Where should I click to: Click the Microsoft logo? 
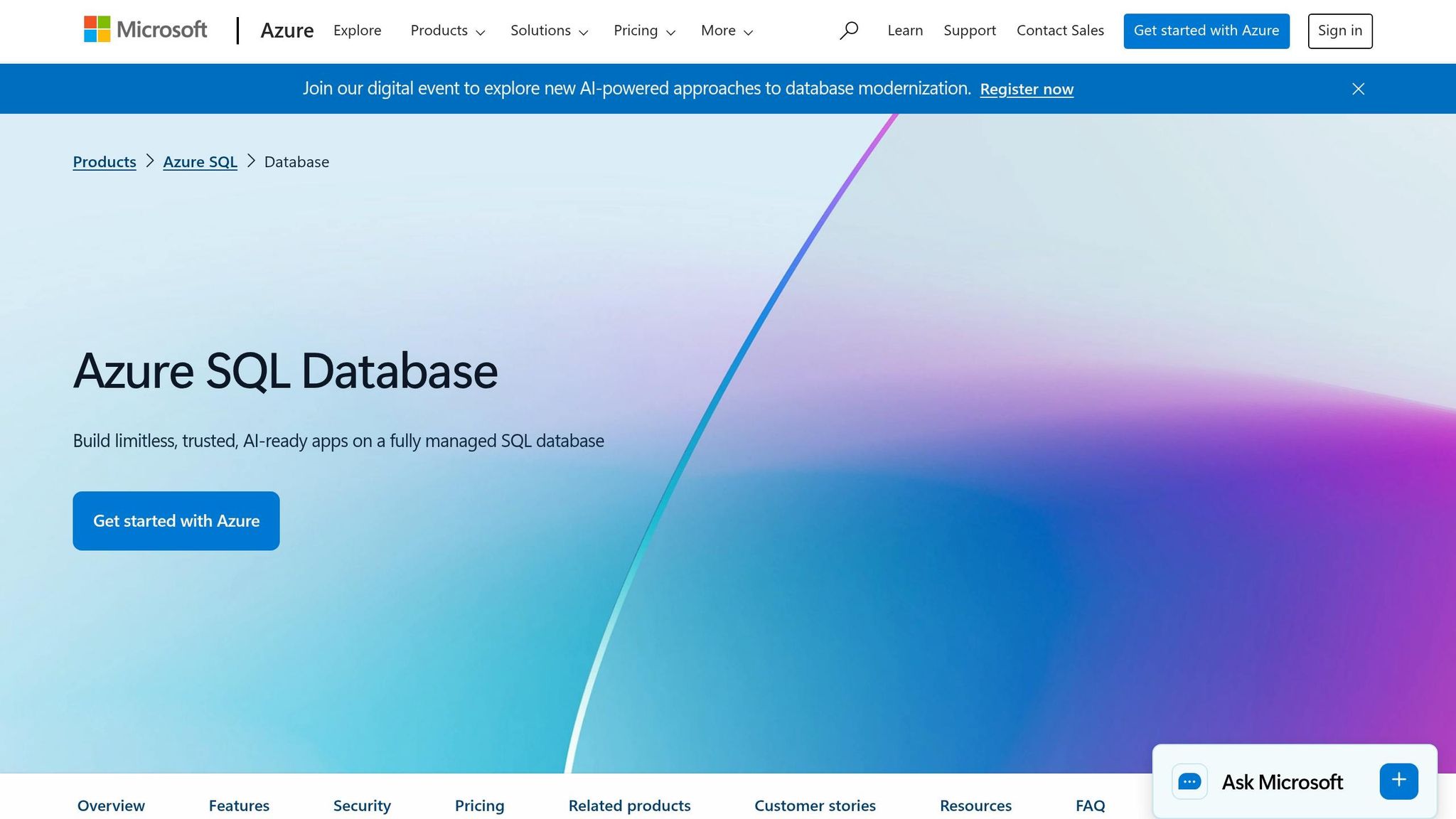[145, 30]
